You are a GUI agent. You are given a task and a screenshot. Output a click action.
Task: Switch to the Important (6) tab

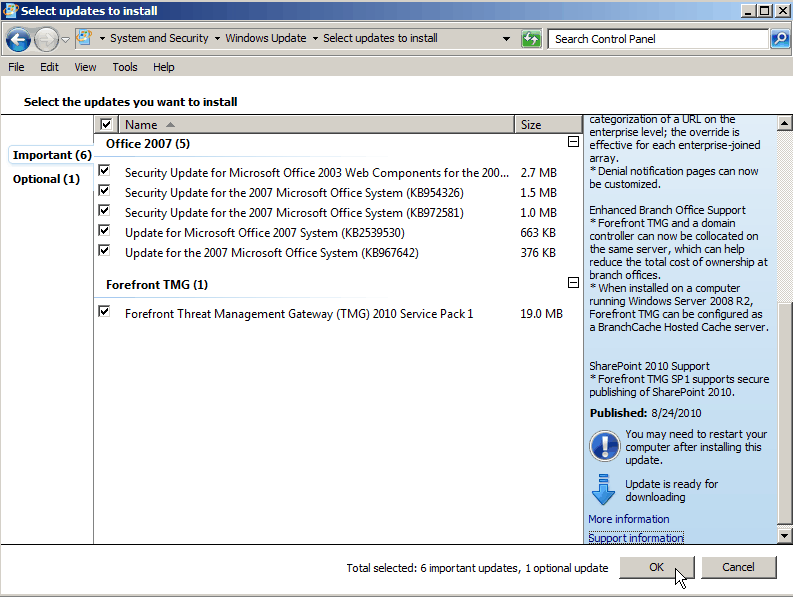[52, 155]
